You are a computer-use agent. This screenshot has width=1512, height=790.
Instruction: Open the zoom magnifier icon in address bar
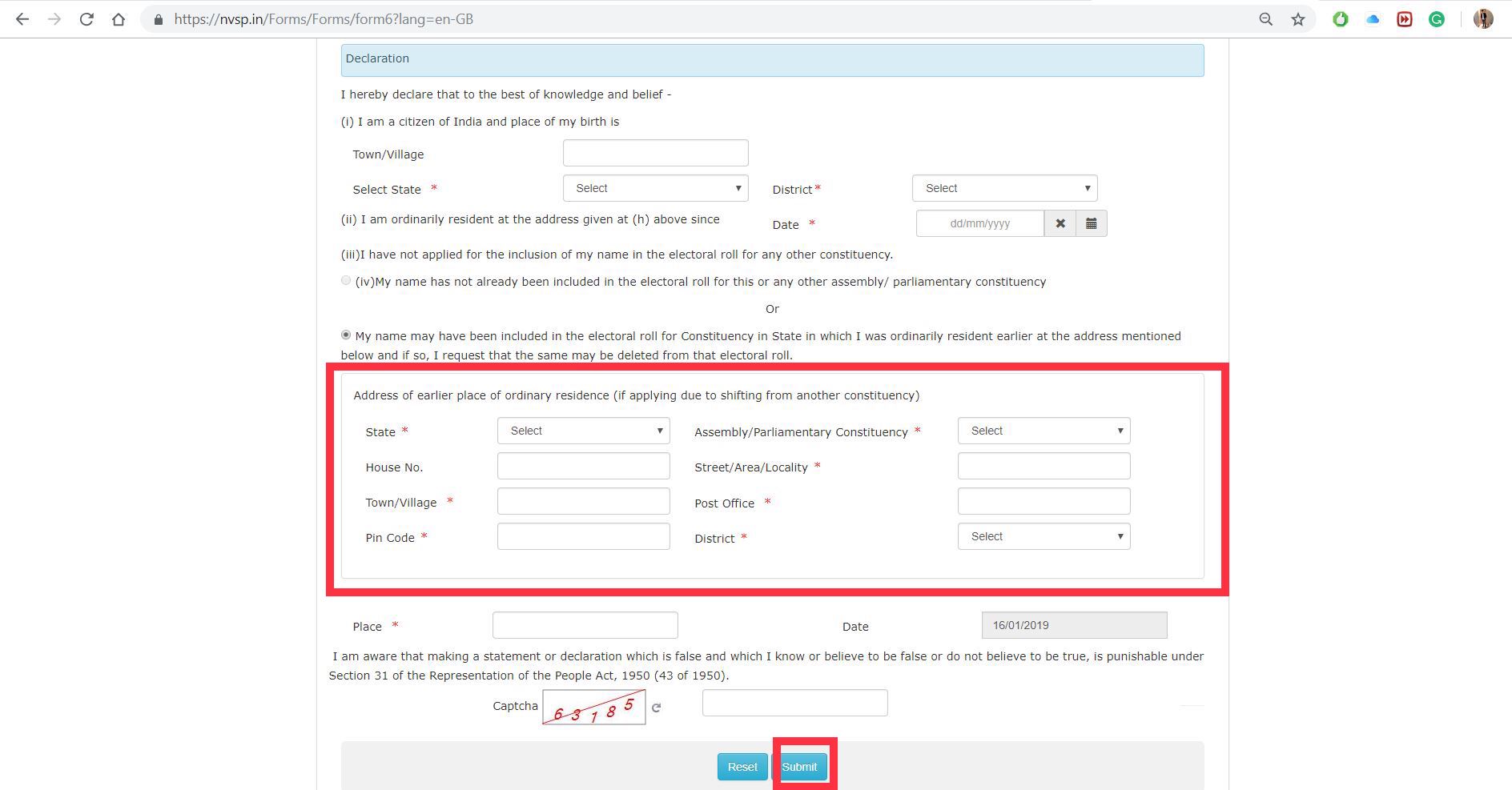1265,19
